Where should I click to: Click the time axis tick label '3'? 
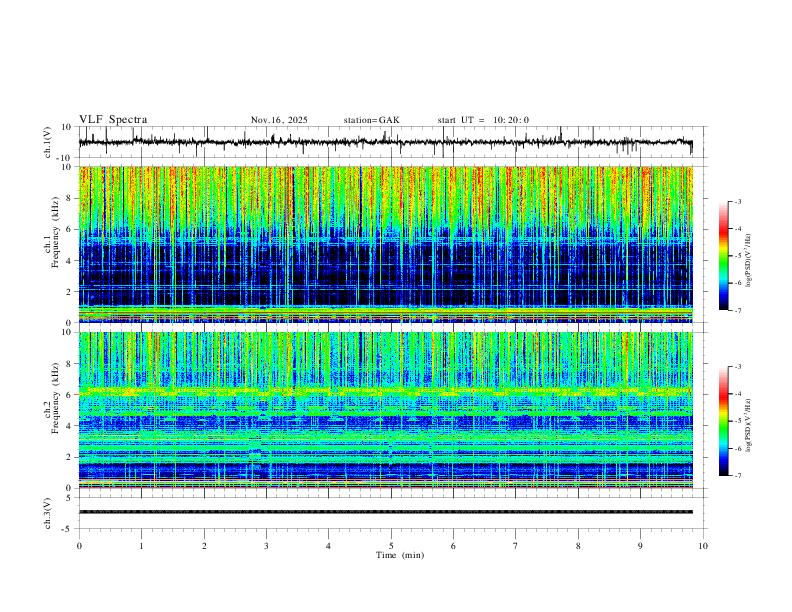266,546
